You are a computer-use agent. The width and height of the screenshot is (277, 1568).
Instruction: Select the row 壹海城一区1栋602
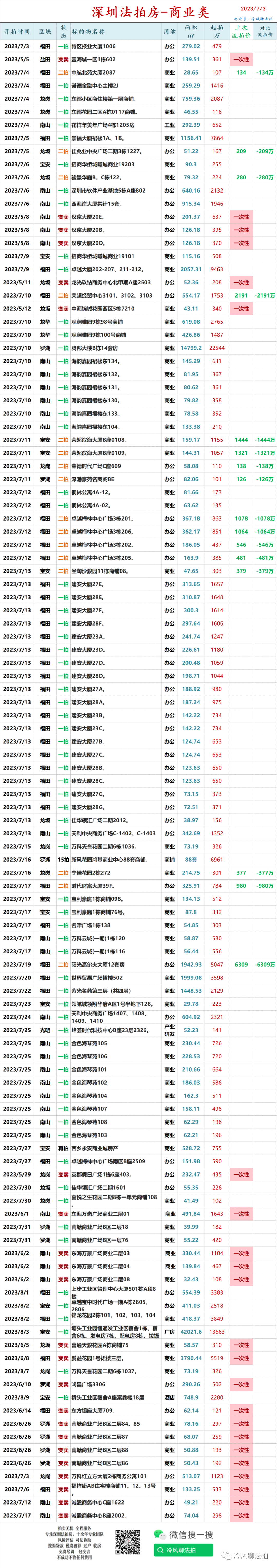click(x=138, y=60)
